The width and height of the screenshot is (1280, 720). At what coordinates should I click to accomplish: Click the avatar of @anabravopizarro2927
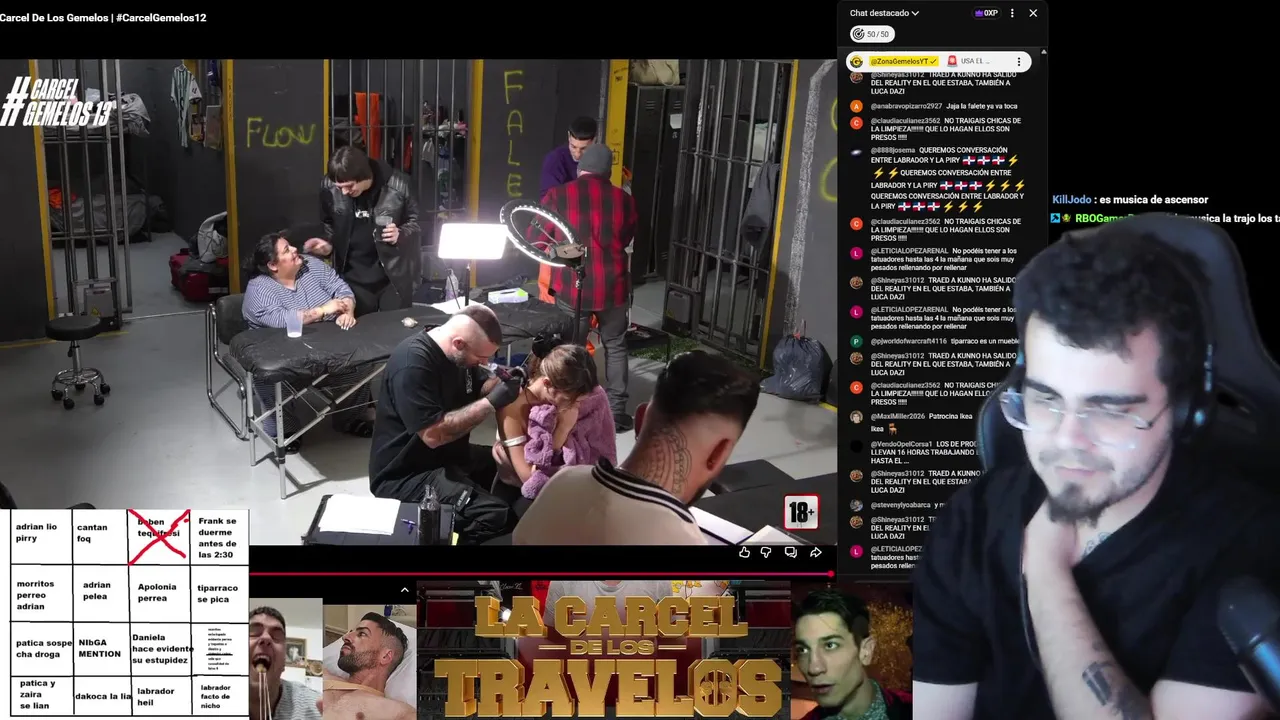(x=856, y=106)
